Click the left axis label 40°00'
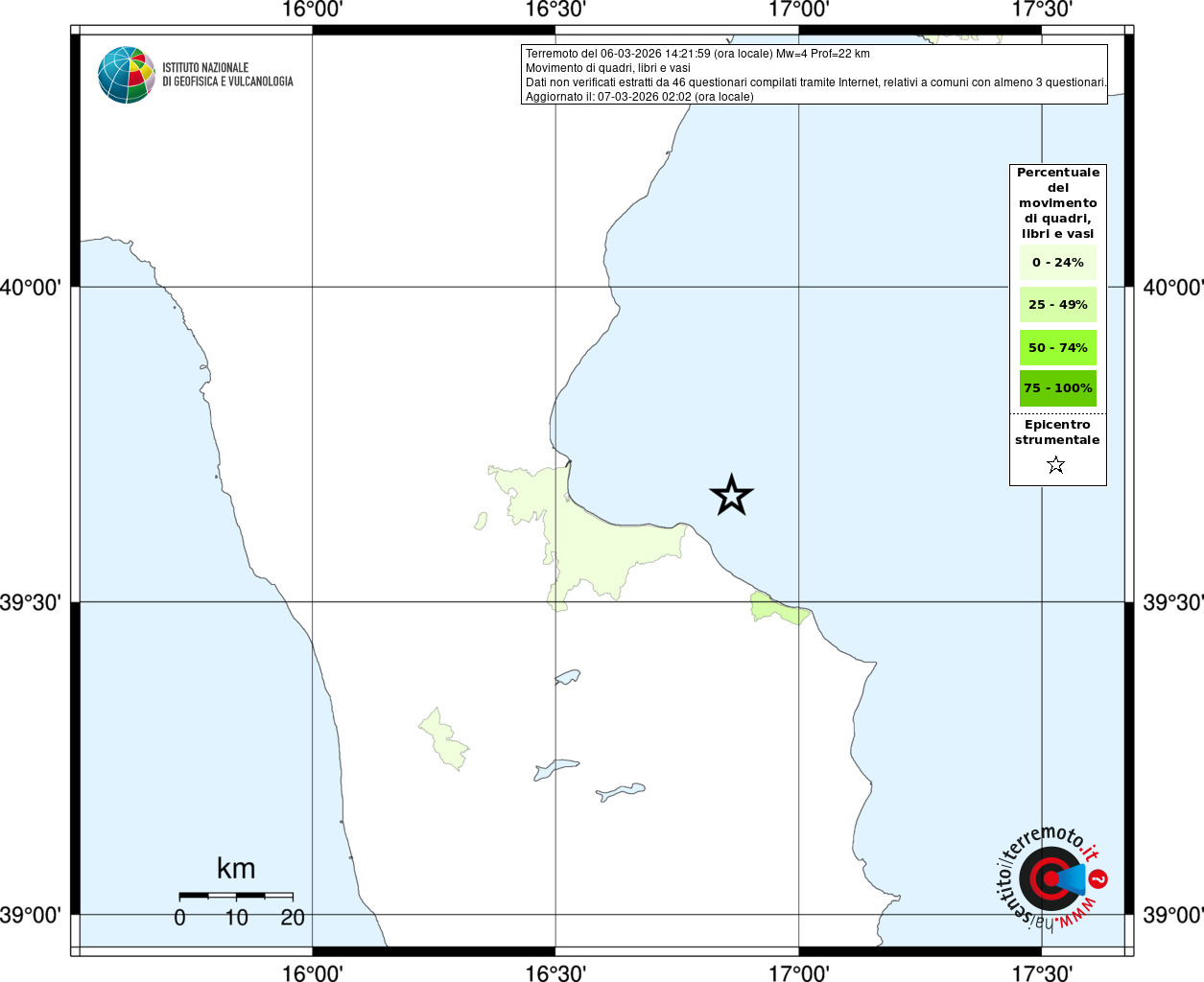 point(31,287)
